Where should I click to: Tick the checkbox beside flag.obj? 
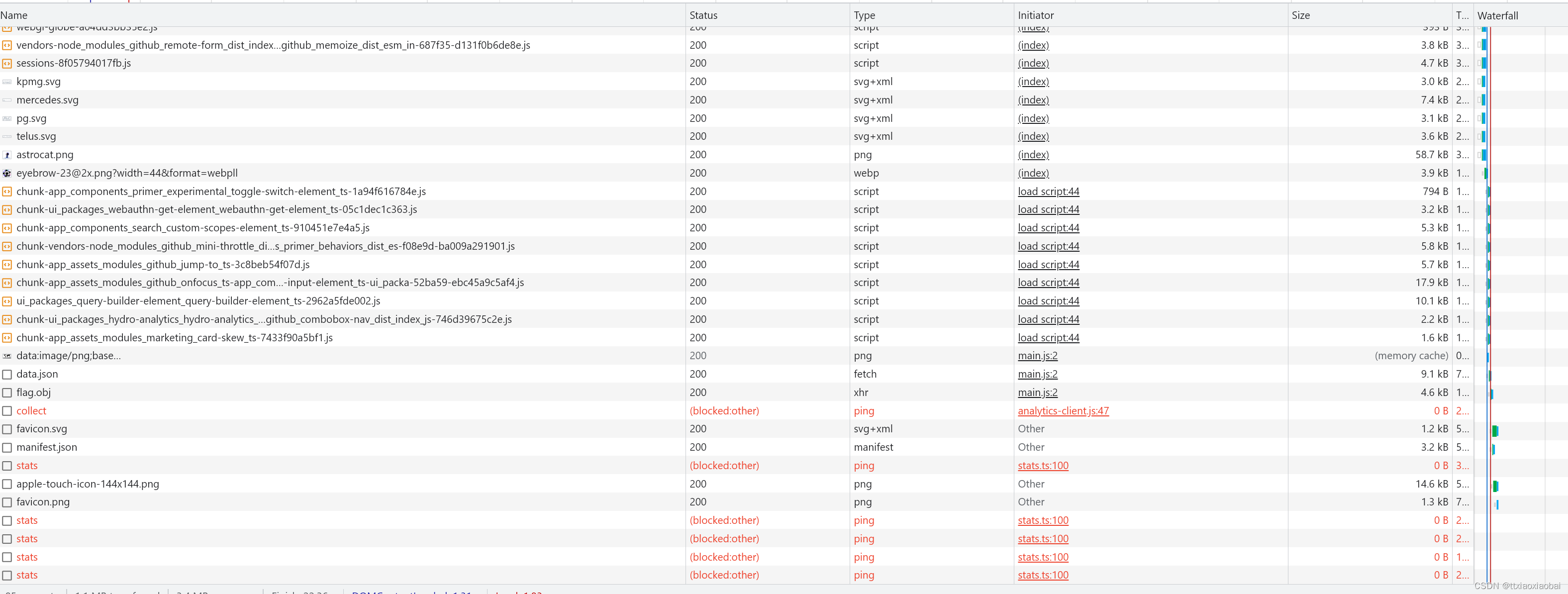pyautogui.click(x=6, y=393)
